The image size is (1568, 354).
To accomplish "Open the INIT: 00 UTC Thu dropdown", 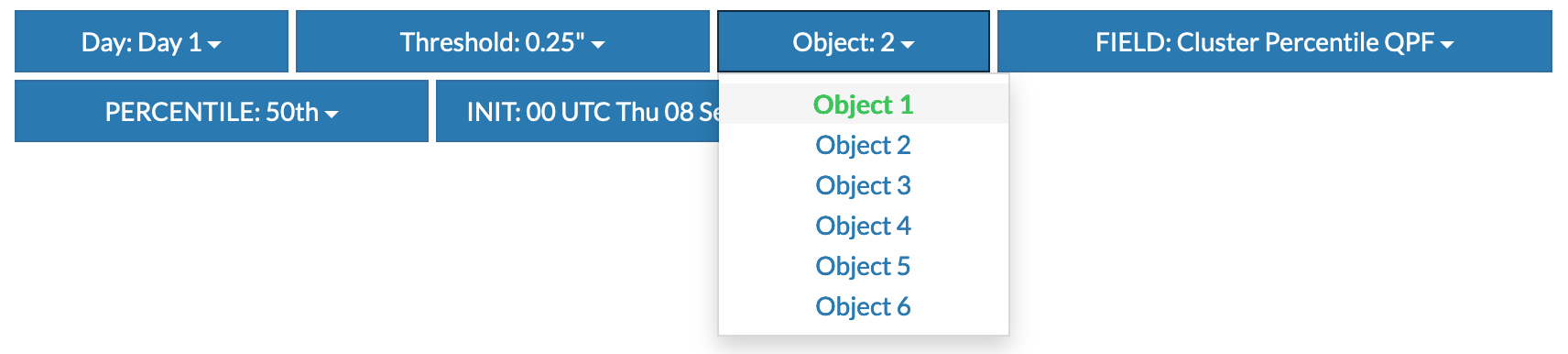I will tap(578, 111).
